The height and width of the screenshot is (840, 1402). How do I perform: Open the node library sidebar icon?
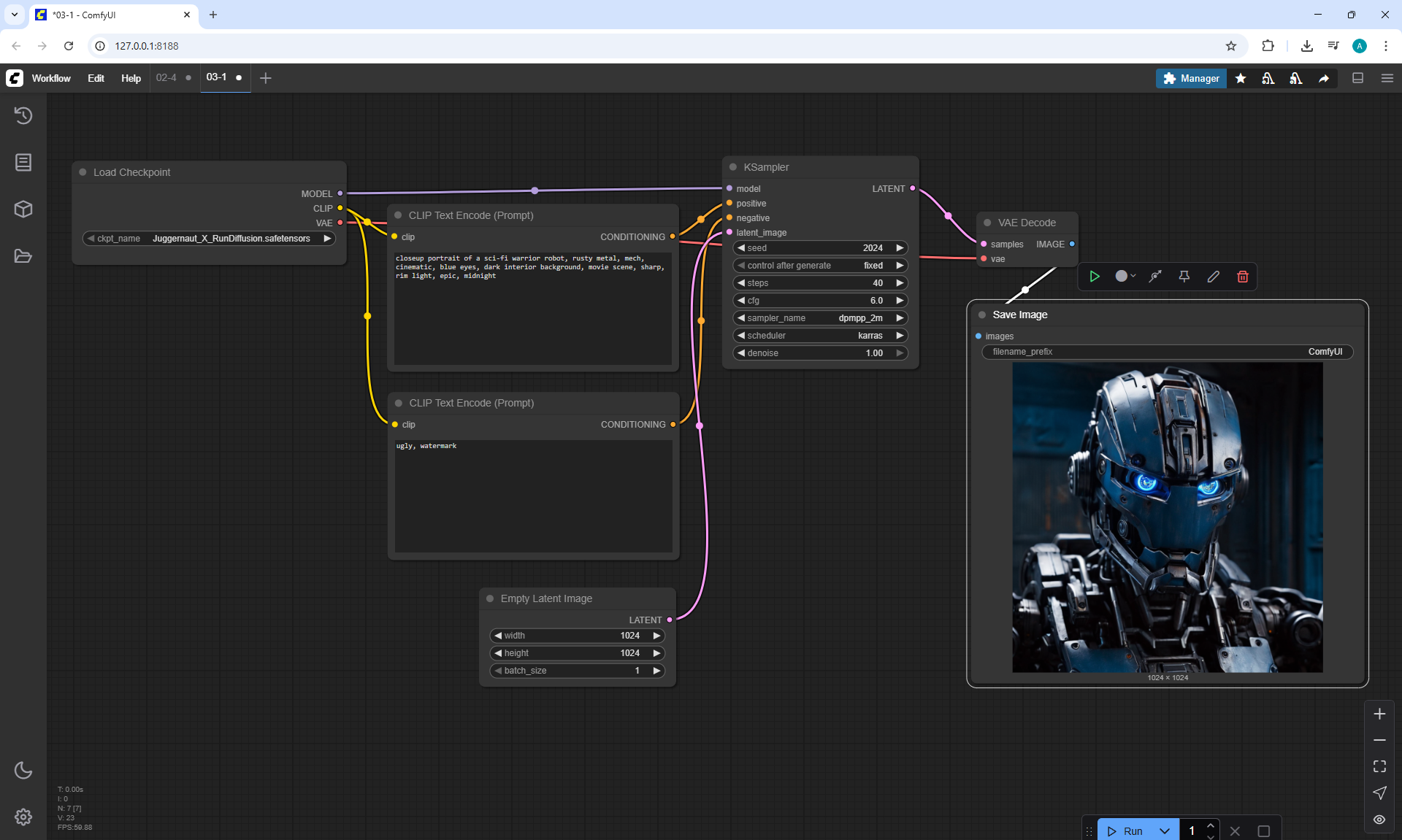click(23, 162)
